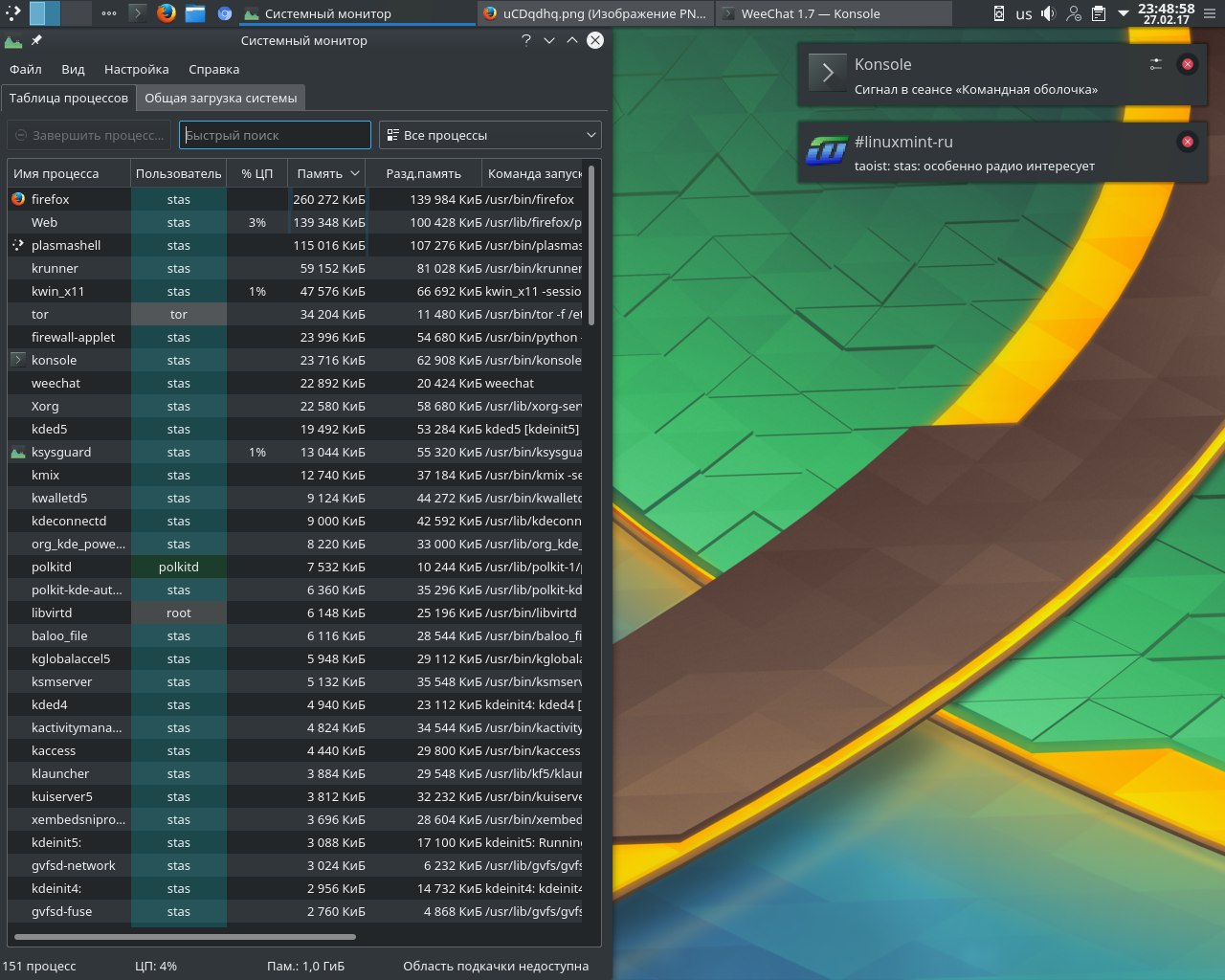Open the Вид menu
This screenshot has width=1225, height=980.
pyautogui.click(x=73, y=69)
